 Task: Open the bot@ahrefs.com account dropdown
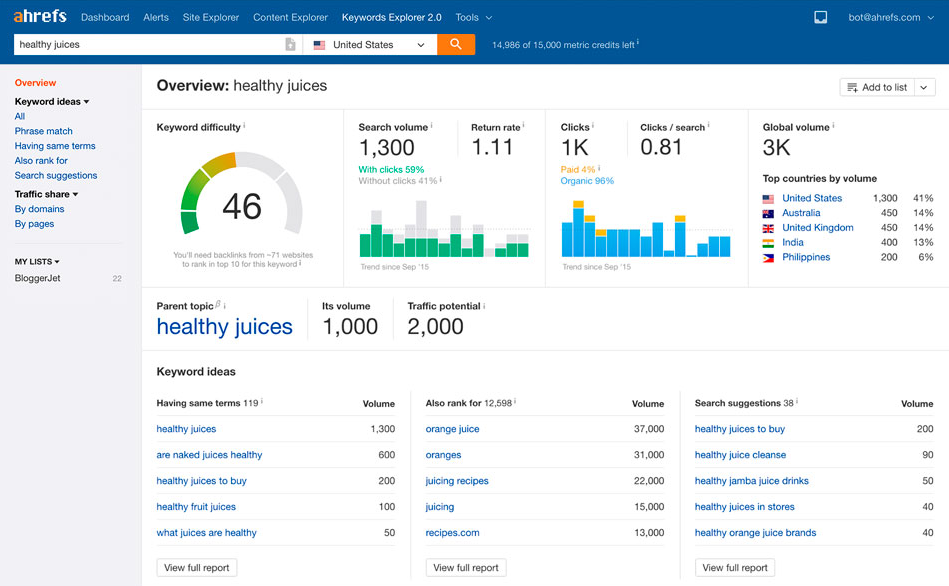pyautogui.click(x=887, y=16)
